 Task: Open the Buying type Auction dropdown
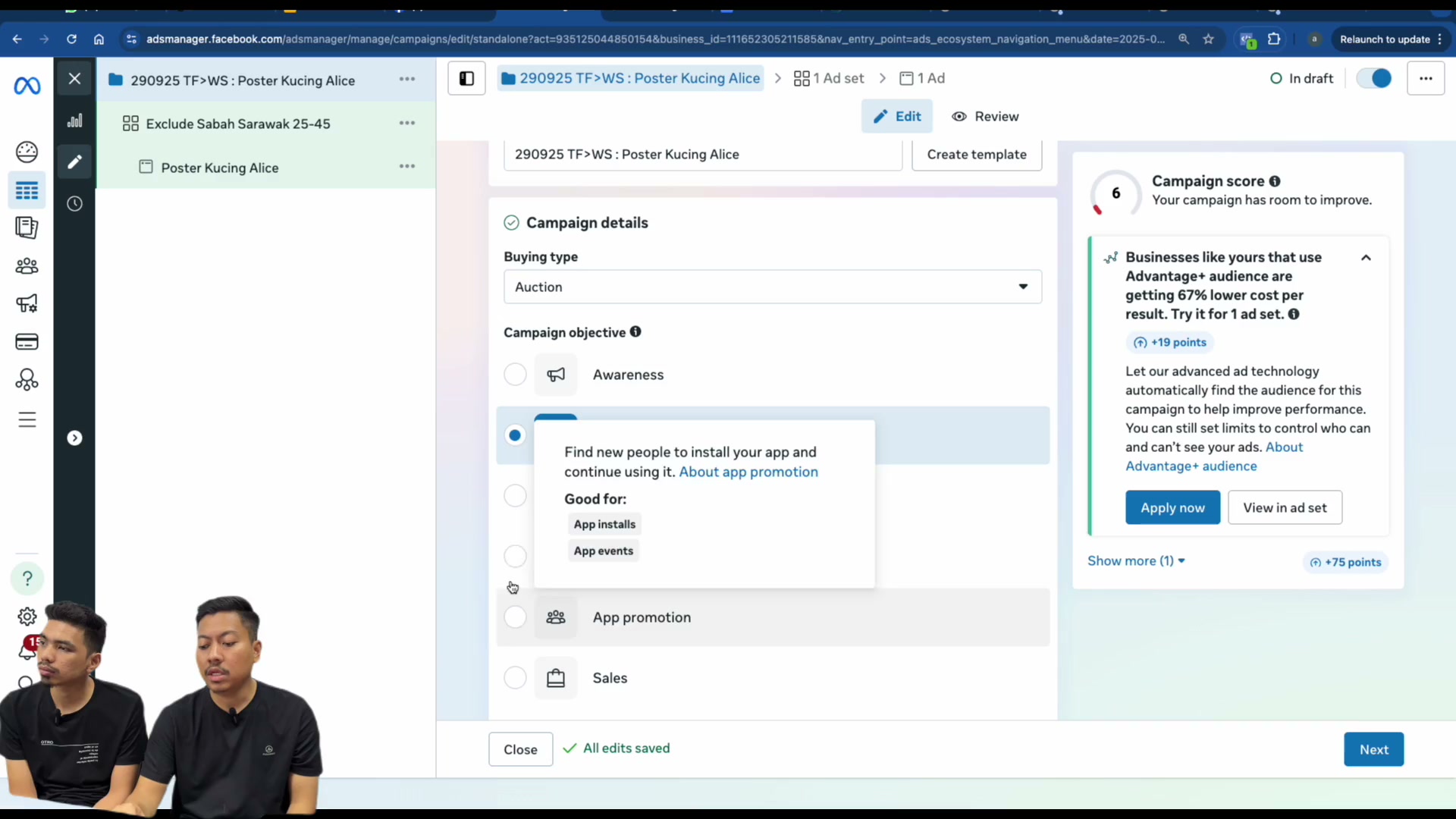click(773, 287)
